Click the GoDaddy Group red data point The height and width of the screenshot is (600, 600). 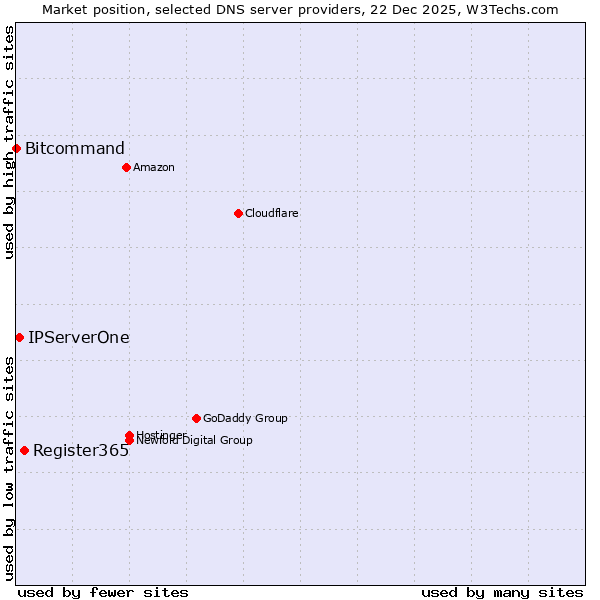pyautogui.click(x=197, y=418)
